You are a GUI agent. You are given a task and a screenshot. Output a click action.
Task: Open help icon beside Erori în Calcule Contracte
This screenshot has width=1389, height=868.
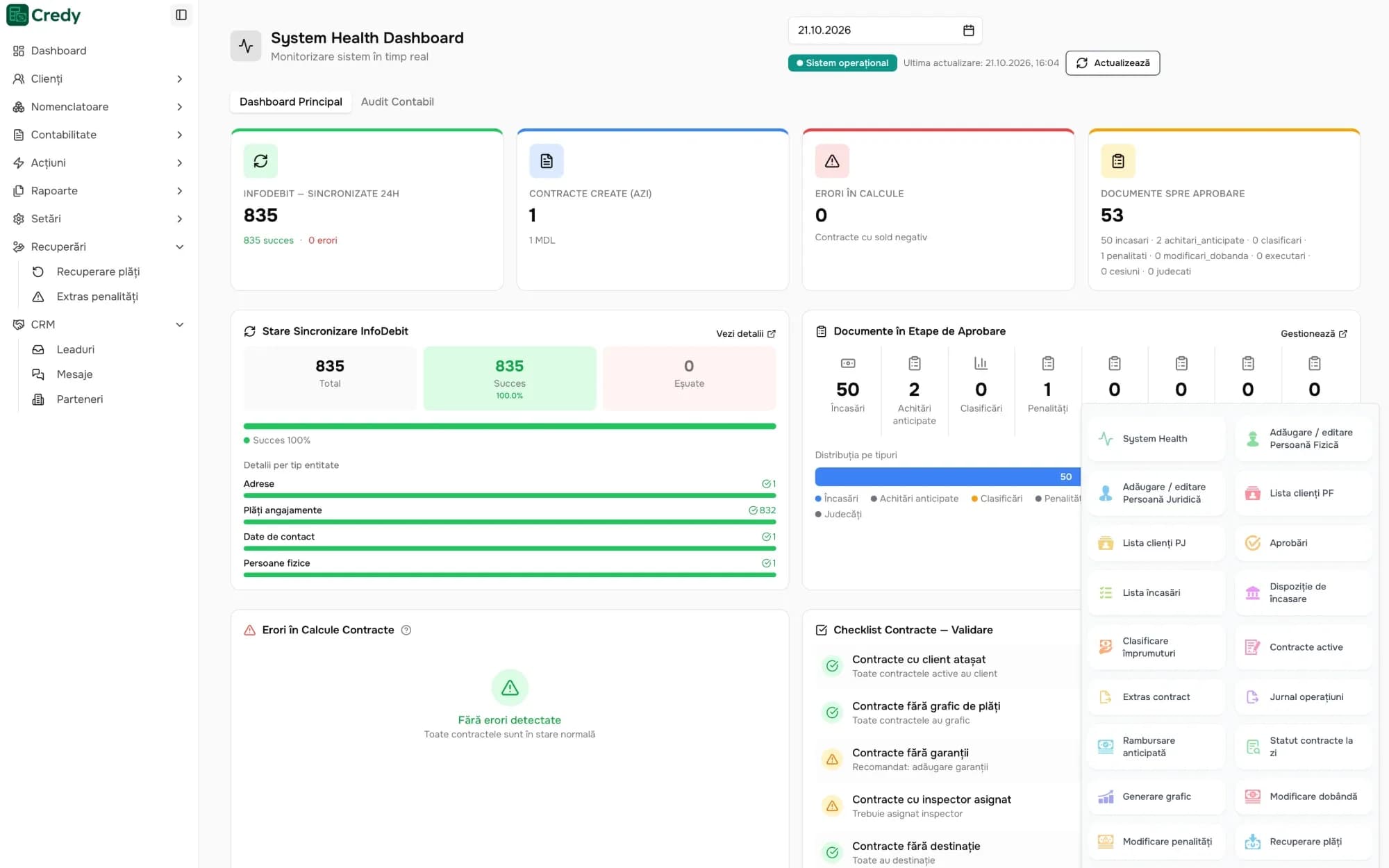(x=406, y=630)
